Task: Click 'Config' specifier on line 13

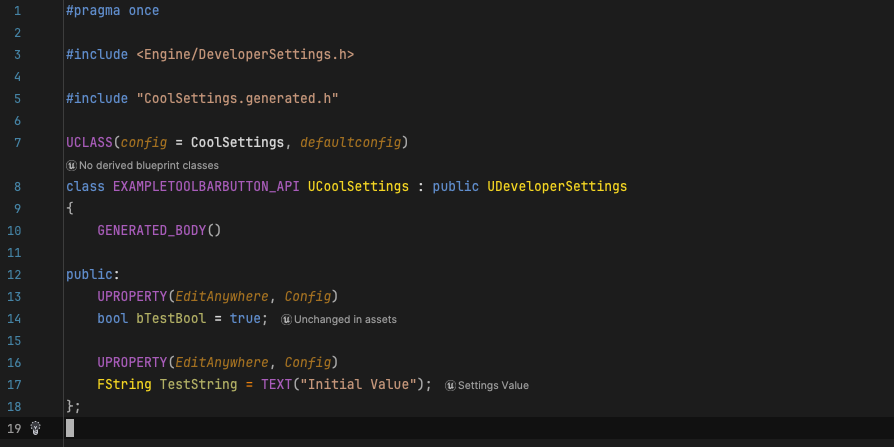Action: [308, 296]
